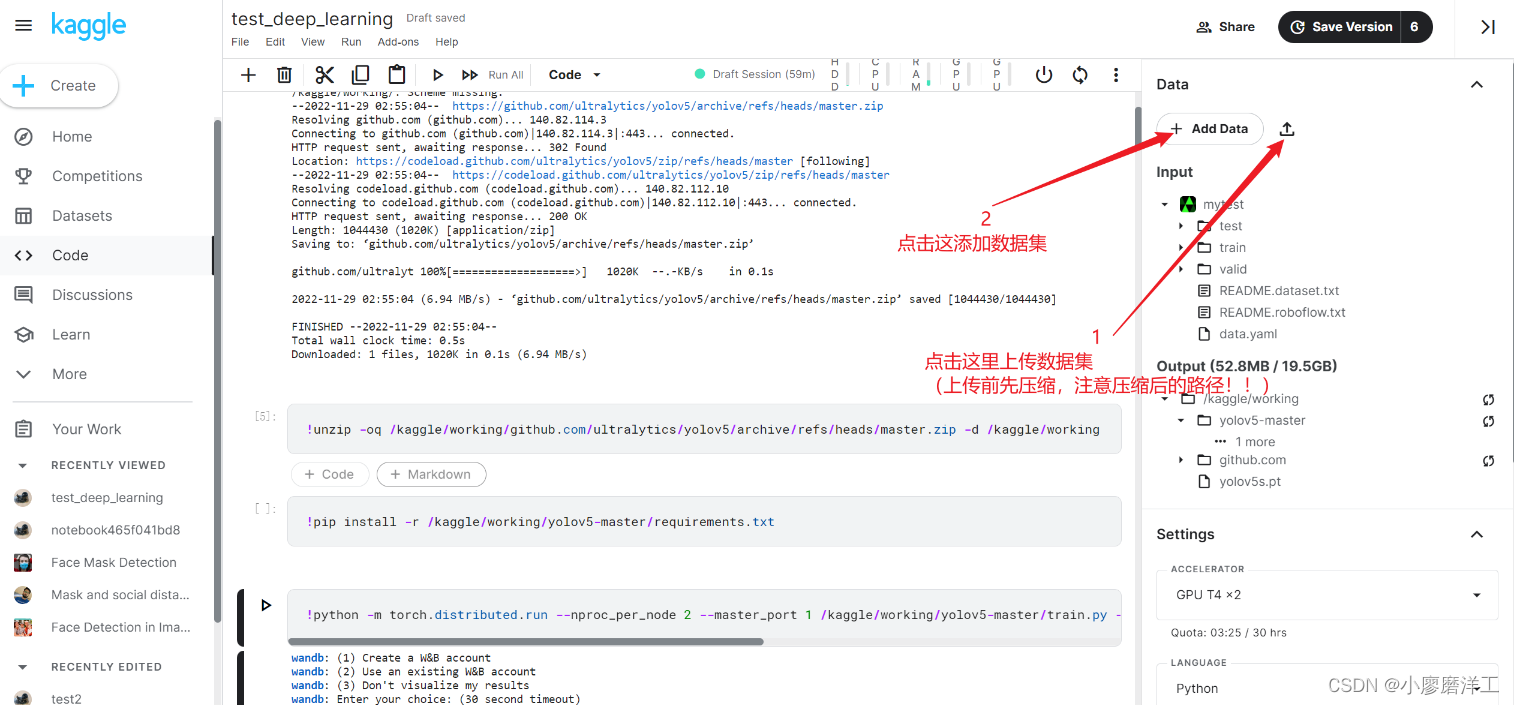Upload a dataset with upload icon
This screenshot has width=1514, height=705.
point(1287,129)
